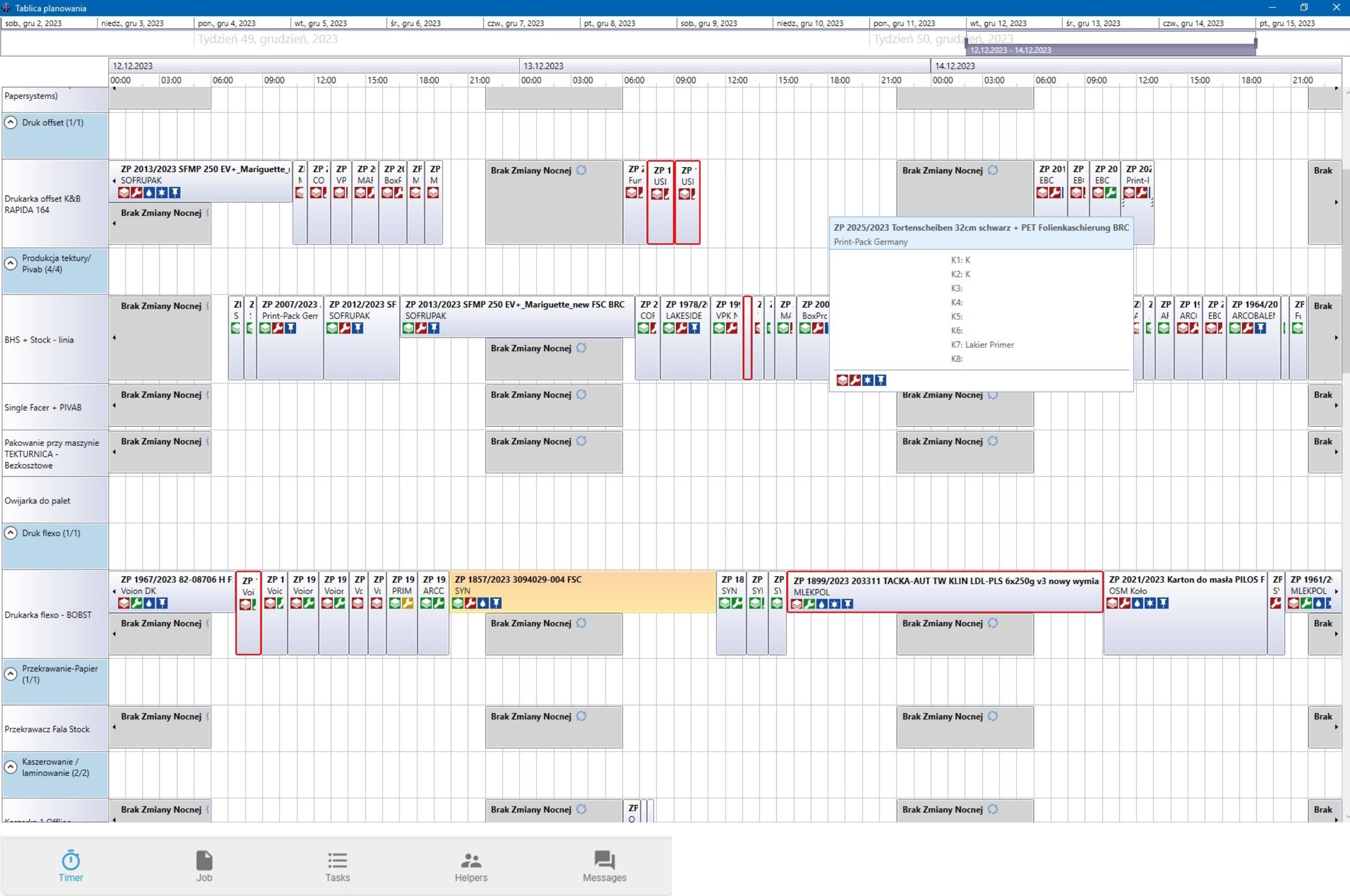Click the 13.12.2023 day header
Screen dimensions: 1350x896
coord(543,66)
